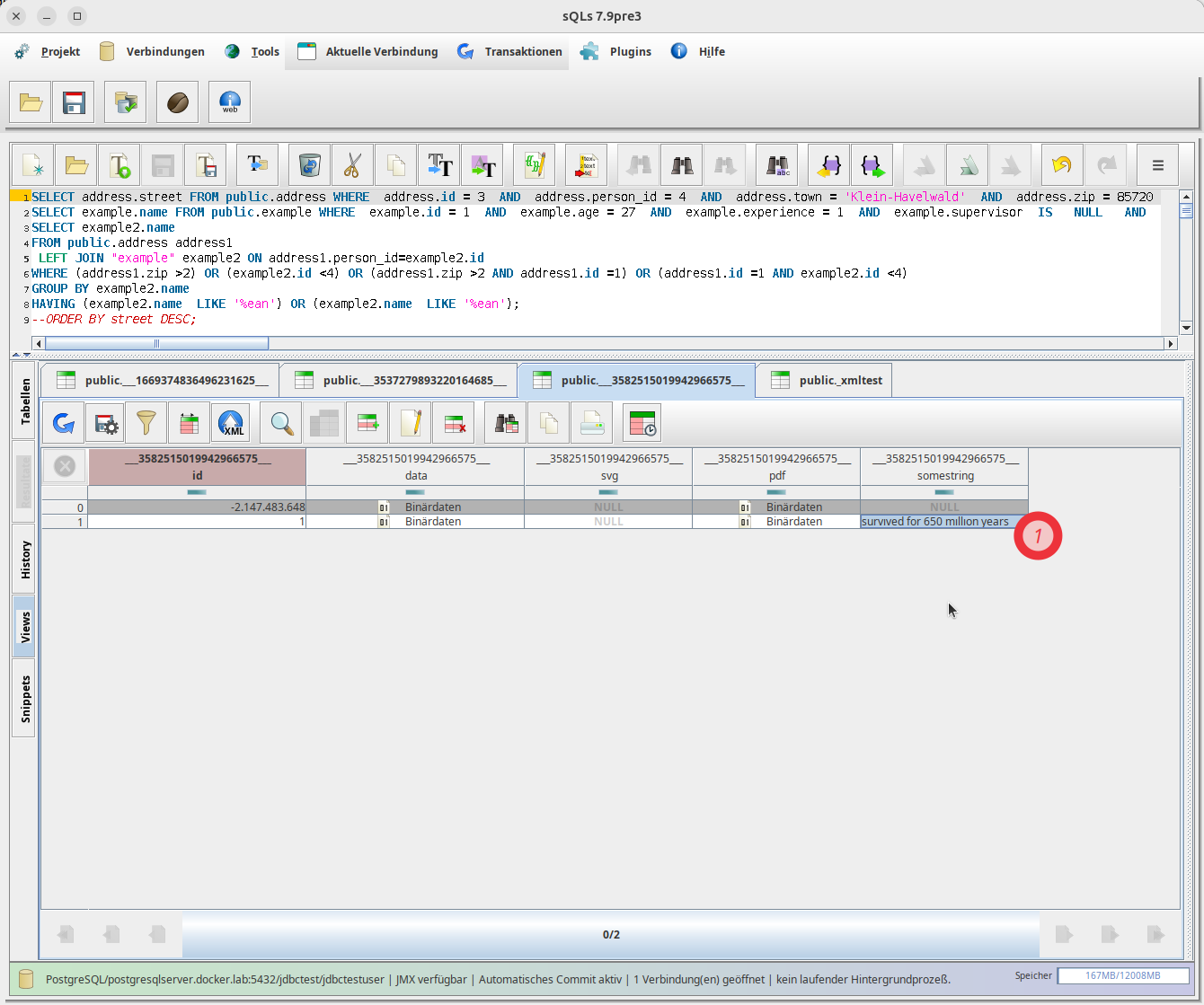Open the web info icon
The image size is (1204, 1005).
click(x=230, y=102)
